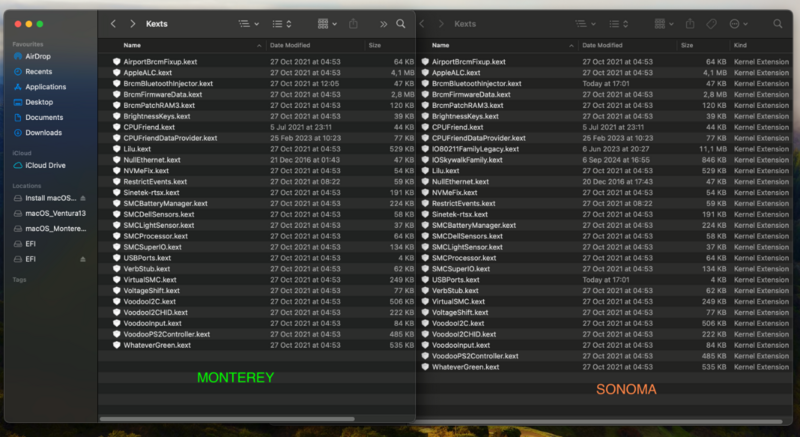Viewport: 800px width, 437px height.
Task: Go back in Monterey Finder window
Action: pos(113,24)
